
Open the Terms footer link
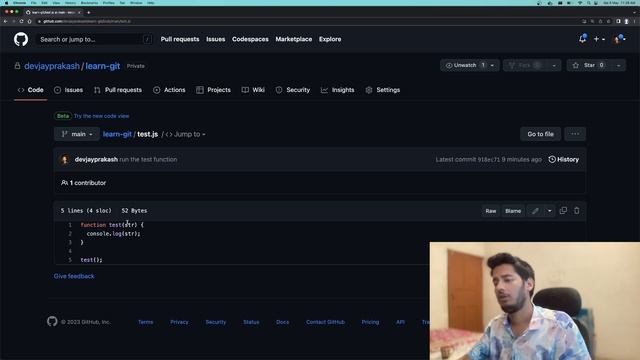coord(146,322)
